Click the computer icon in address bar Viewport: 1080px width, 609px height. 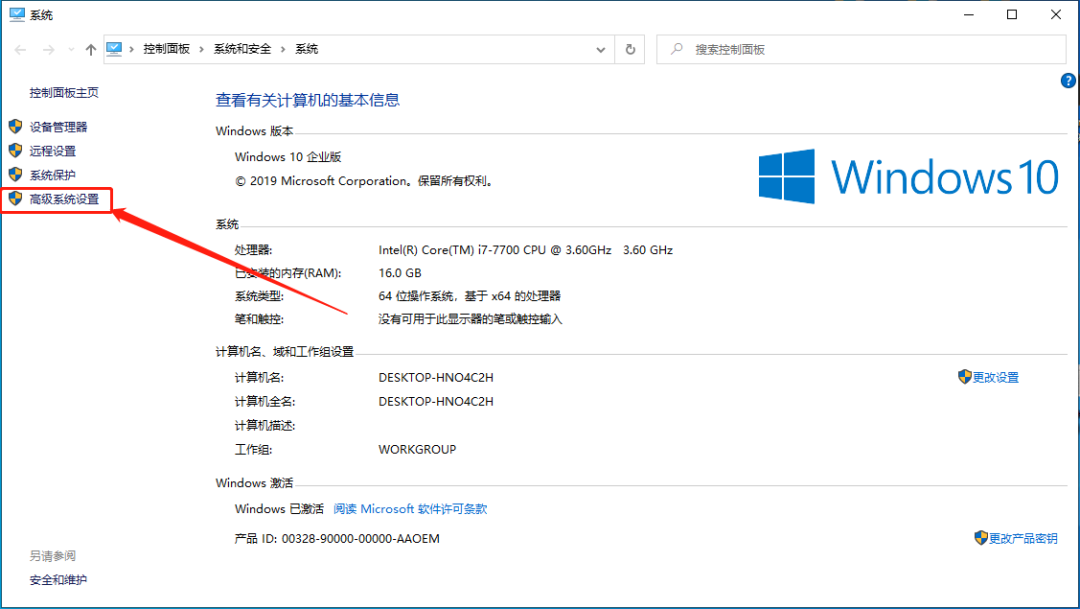pyautogui.click(x=114, y=49)
